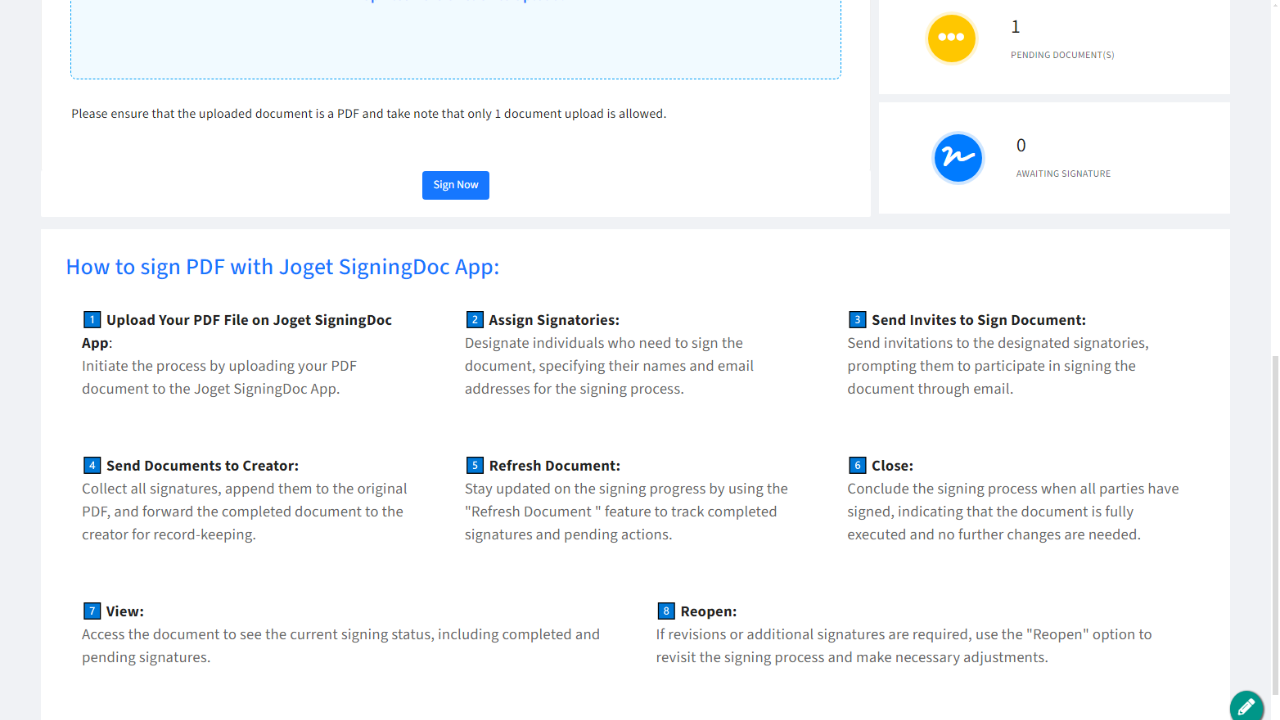Image resolution: width=1280 pixels, height=720 pixels.
Task: Click the green pencil edit icon
Action: [1246, 706]
